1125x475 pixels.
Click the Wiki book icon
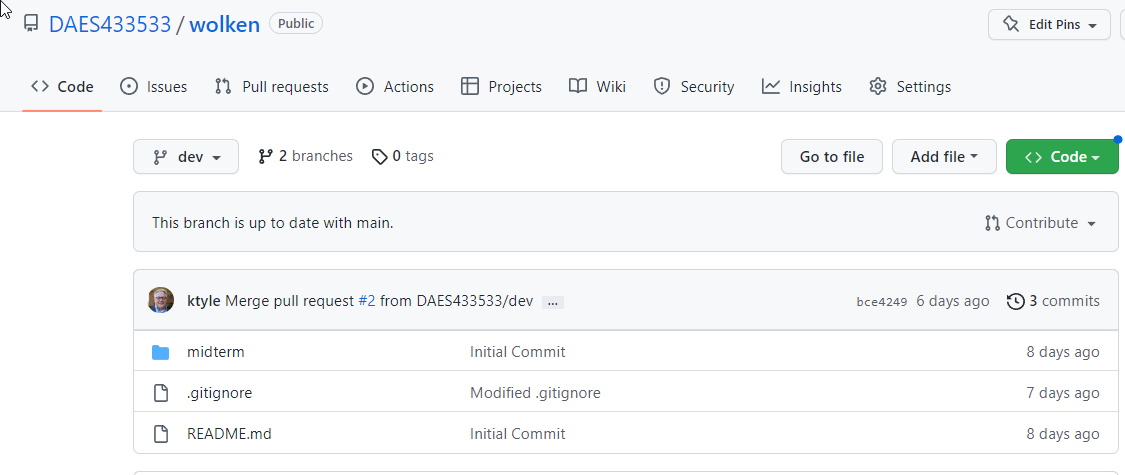[578, 87]
